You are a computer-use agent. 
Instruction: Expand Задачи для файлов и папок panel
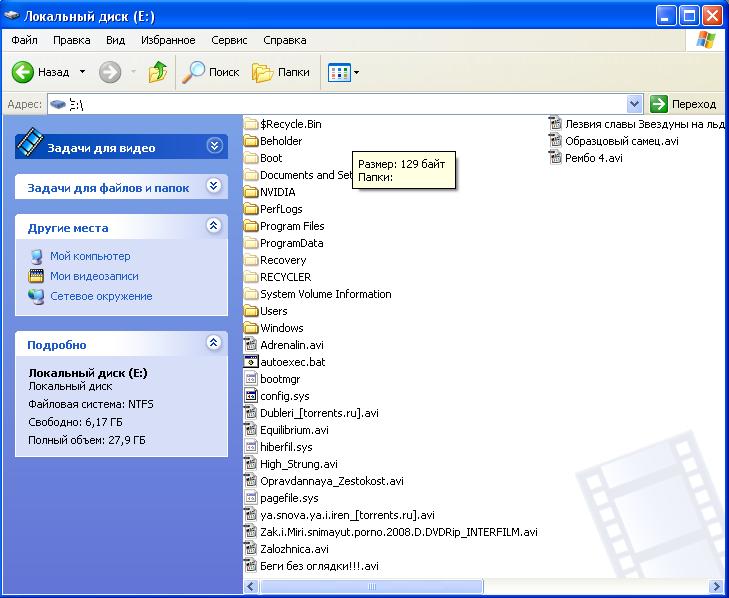[x=213, y=186]
